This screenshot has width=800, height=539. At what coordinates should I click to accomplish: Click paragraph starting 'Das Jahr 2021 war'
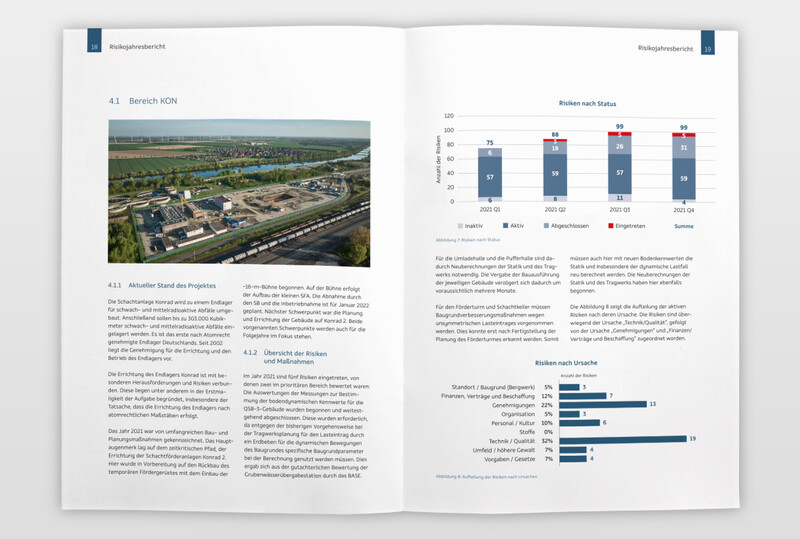pyautogui.click(x=170, y=452)
